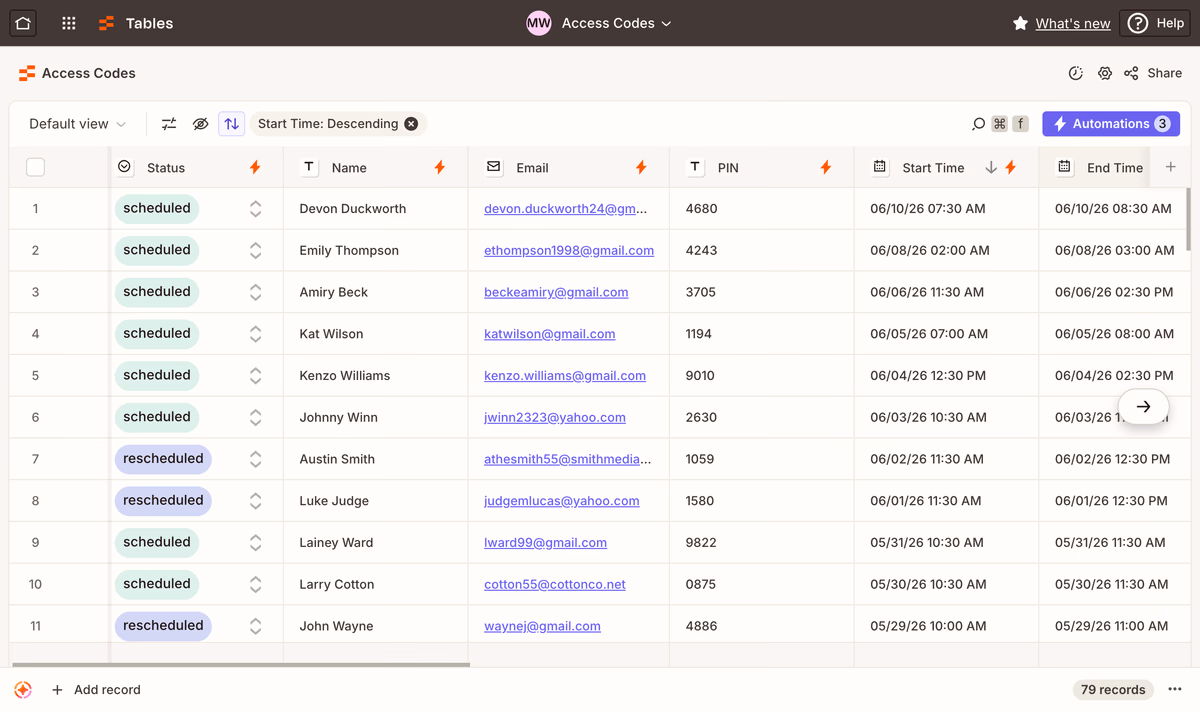Click the Tables logo icon
Viewport: 1200px width, 712px height.
pyautogui.click(x=107, y=23)
